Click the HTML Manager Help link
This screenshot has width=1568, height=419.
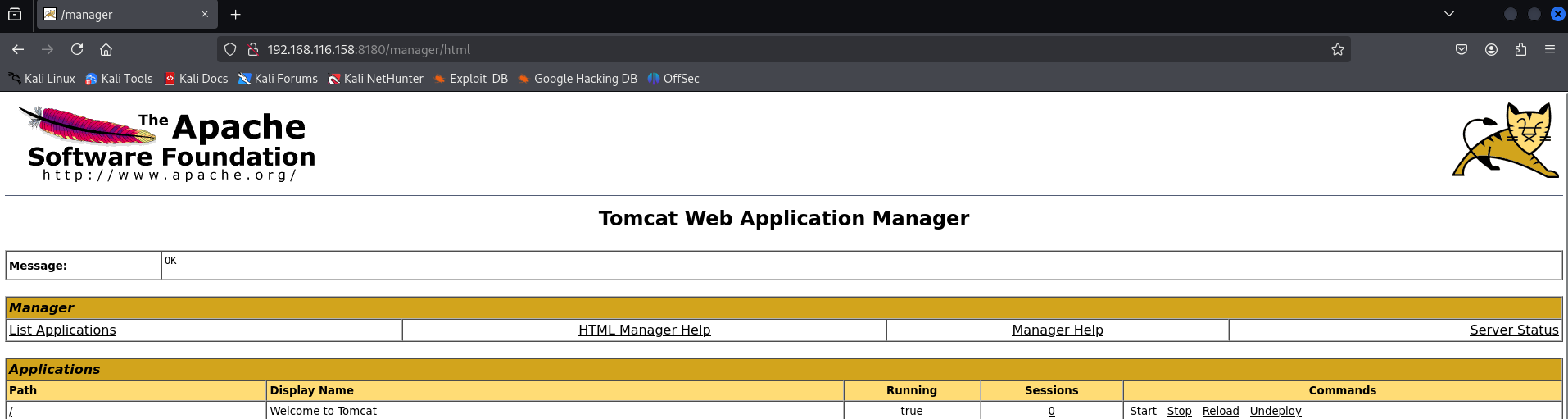click(644, 330)
